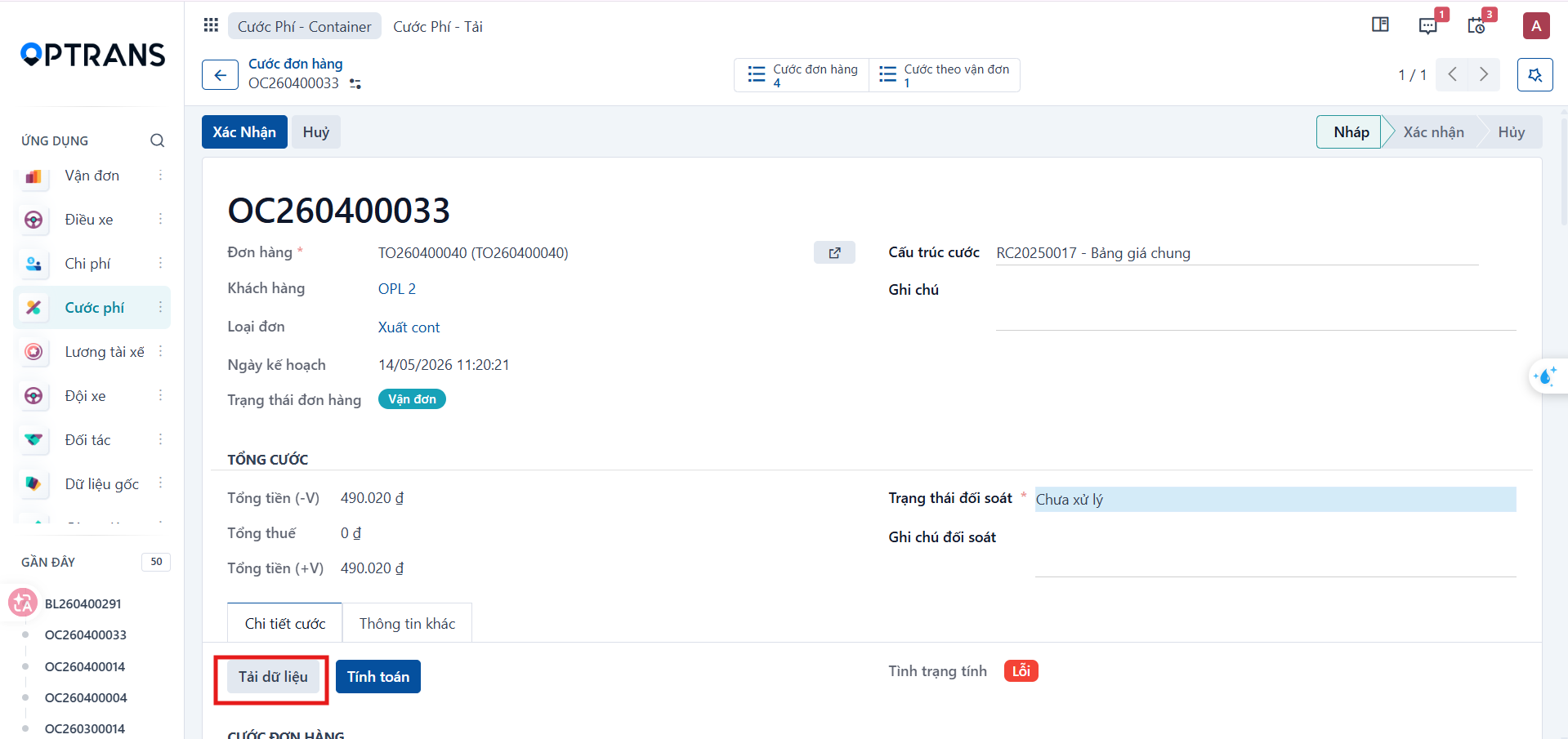
Task: Open the record settings icon near OC260400033
Action: 355,83
